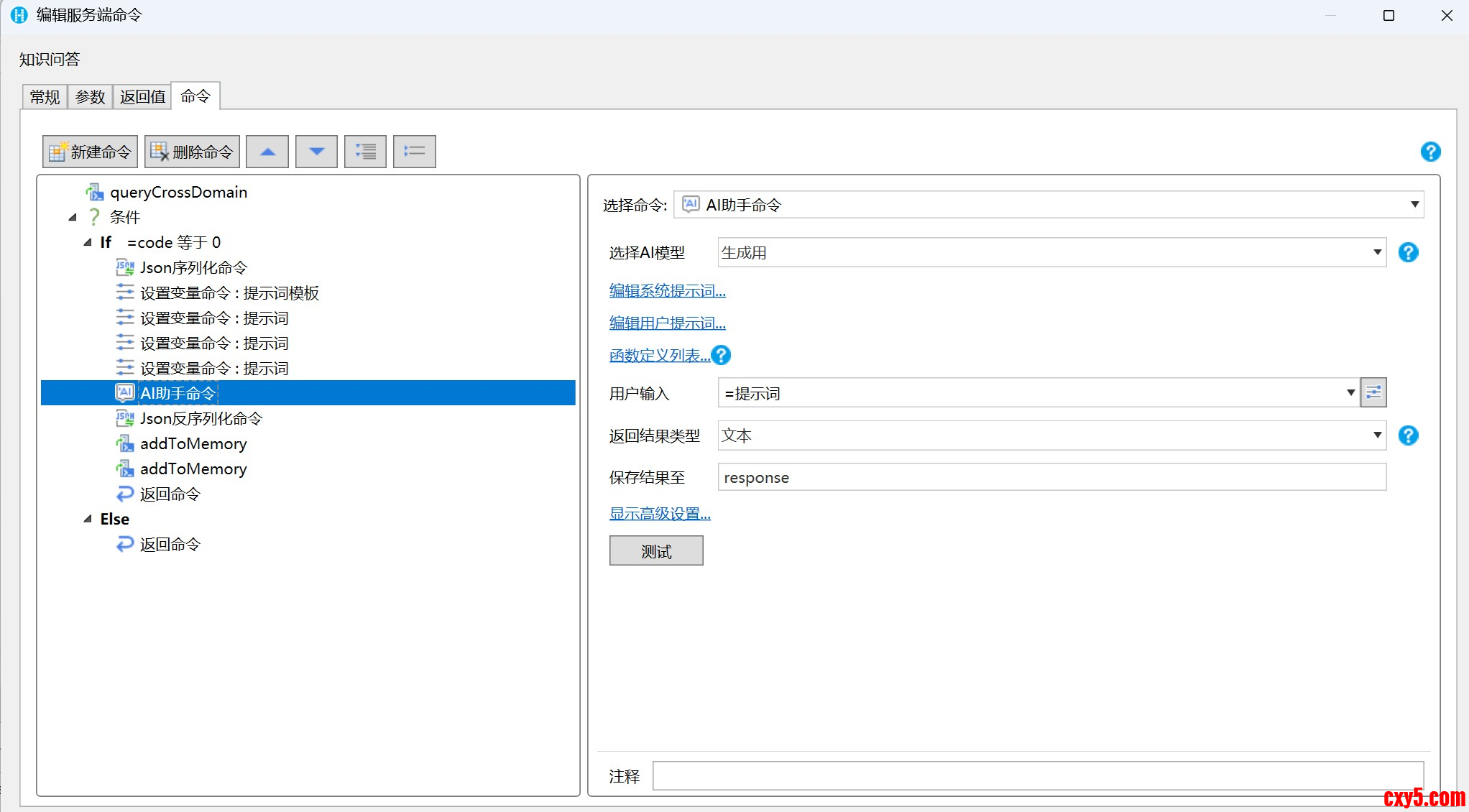1469x812 pixels.
Task: Click the decrease indent toolbar icon
Action: tap(414, 152)
